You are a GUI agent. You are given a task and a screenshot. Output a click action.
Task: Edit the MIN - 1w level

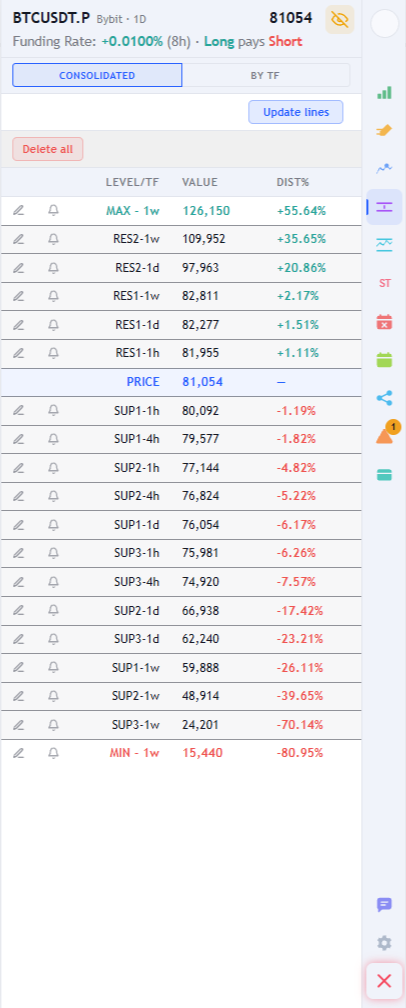click(19, 753)
